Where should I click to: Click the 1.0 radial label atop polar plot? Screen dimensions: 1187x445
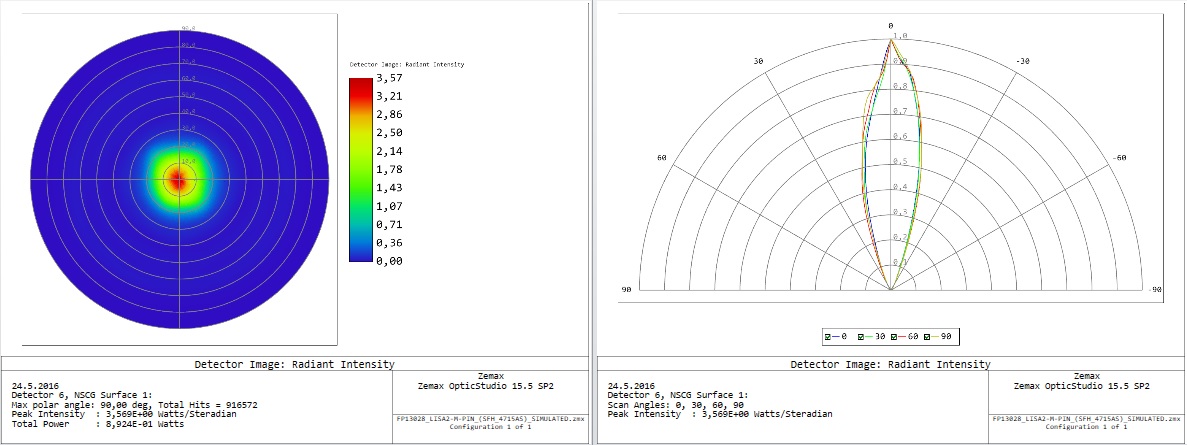(900, 36)
